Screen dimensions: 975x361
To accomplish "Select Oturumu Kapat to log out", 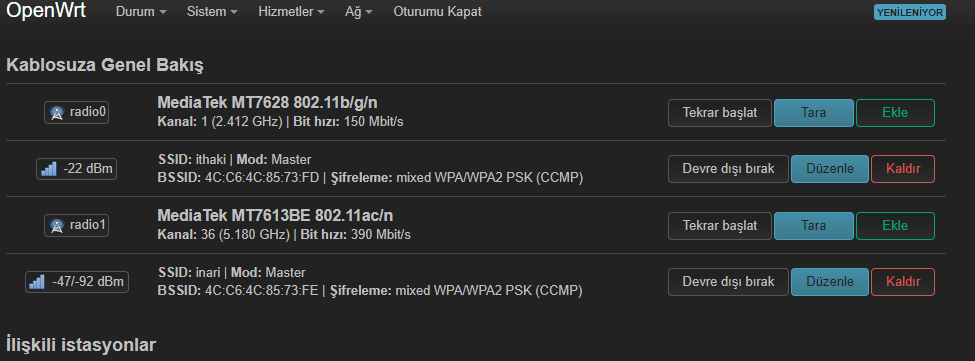I will [437, 12].
